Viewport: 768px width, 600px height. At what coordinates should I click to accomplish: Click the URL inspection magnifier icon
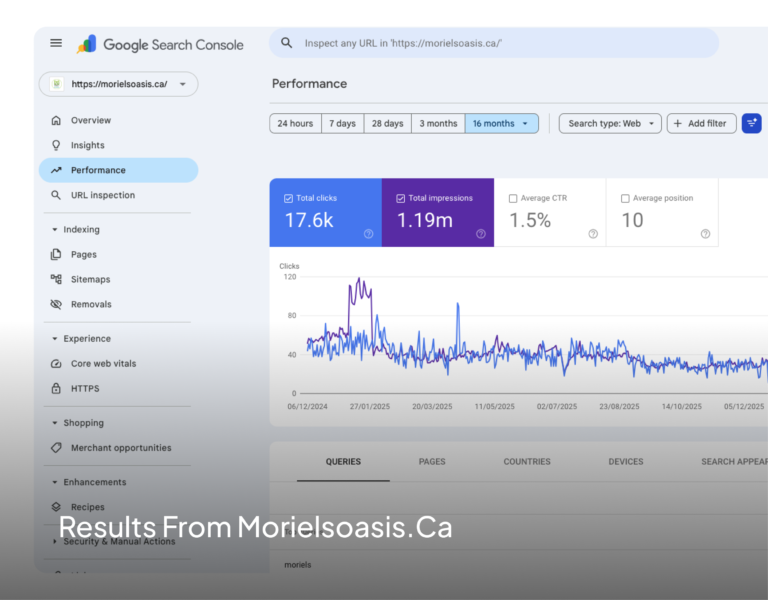pyautogui.click(x=56, y=195)
